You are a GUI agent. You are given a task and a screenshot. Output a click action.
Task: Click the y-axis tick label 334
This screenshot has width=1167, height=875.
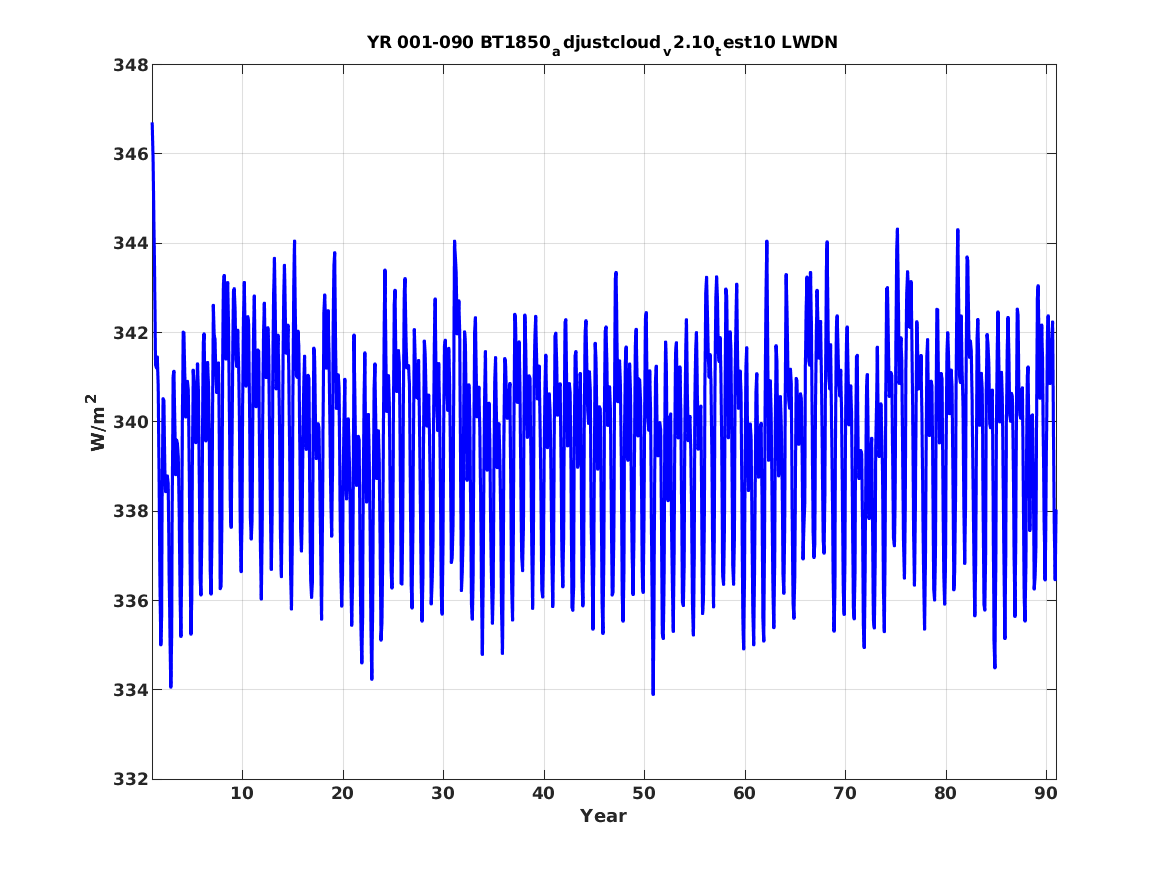pyautogui.click(x=130, y=690)
